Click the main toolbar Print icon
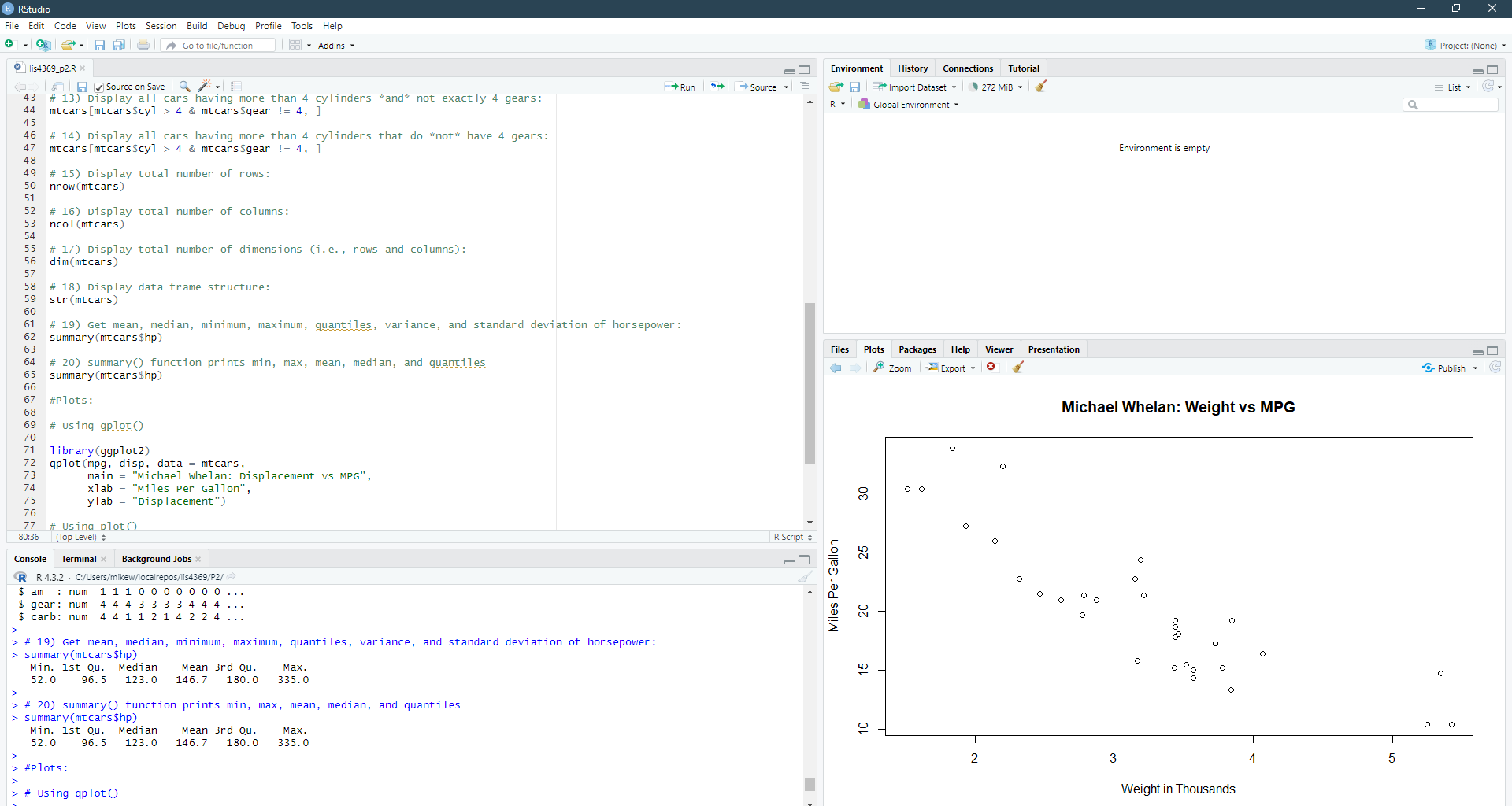 [143, 45]
